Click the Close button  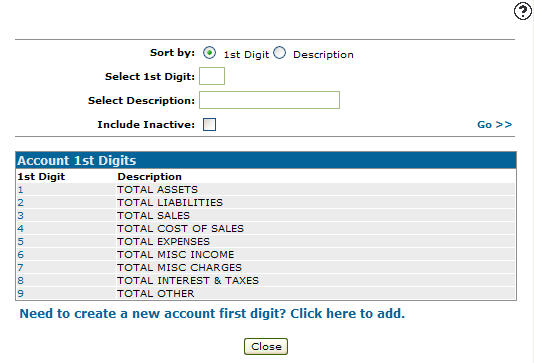(x=266, y=346)
